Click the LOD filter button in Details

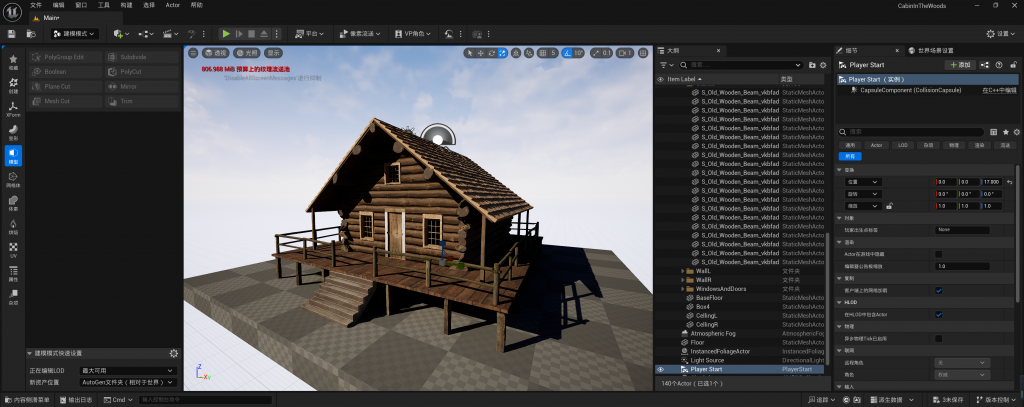click(x=902, y=145)
